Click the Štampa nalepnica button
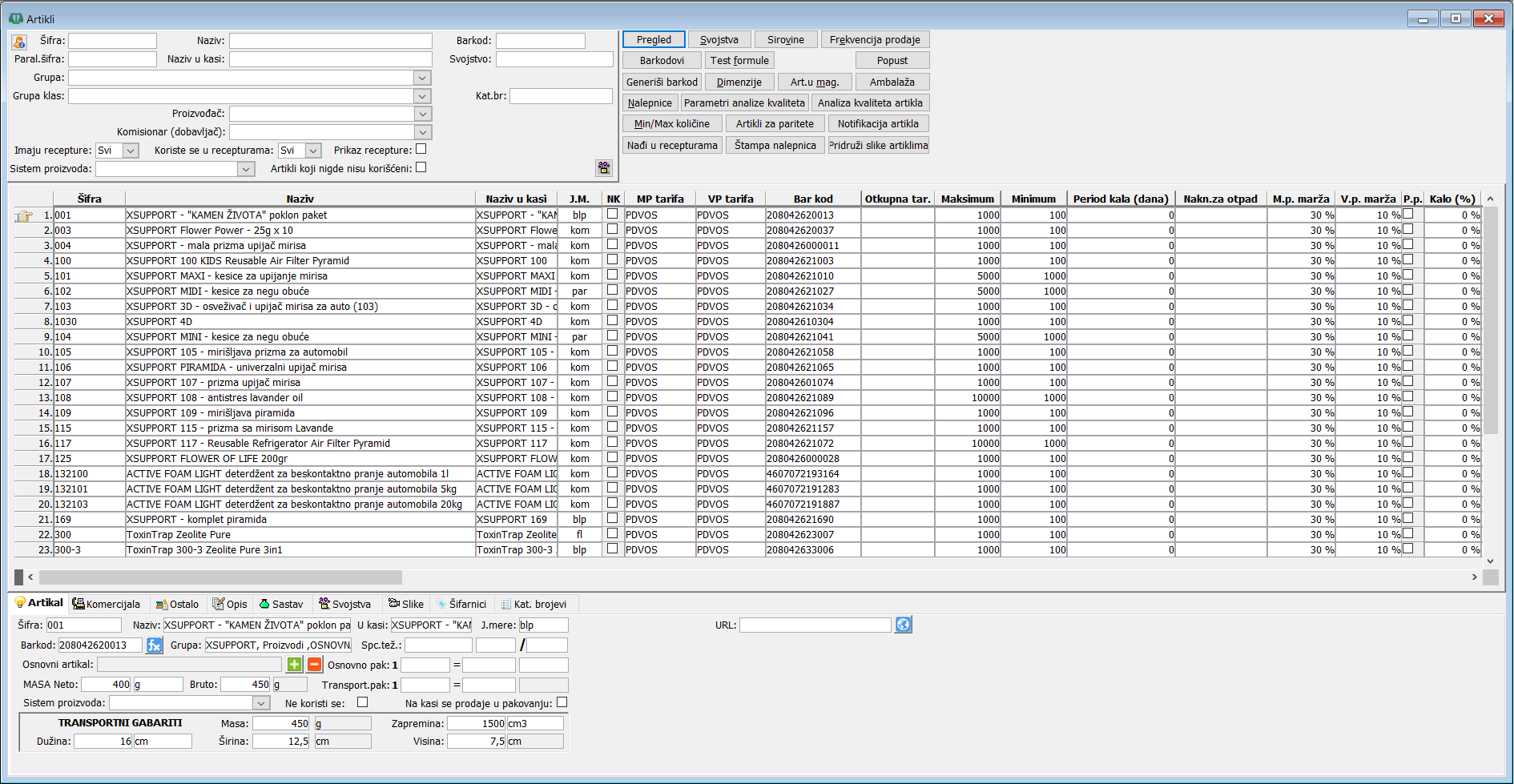This screenshot has height=784, width=1514. pyautogui.click(x=775, y=145)
